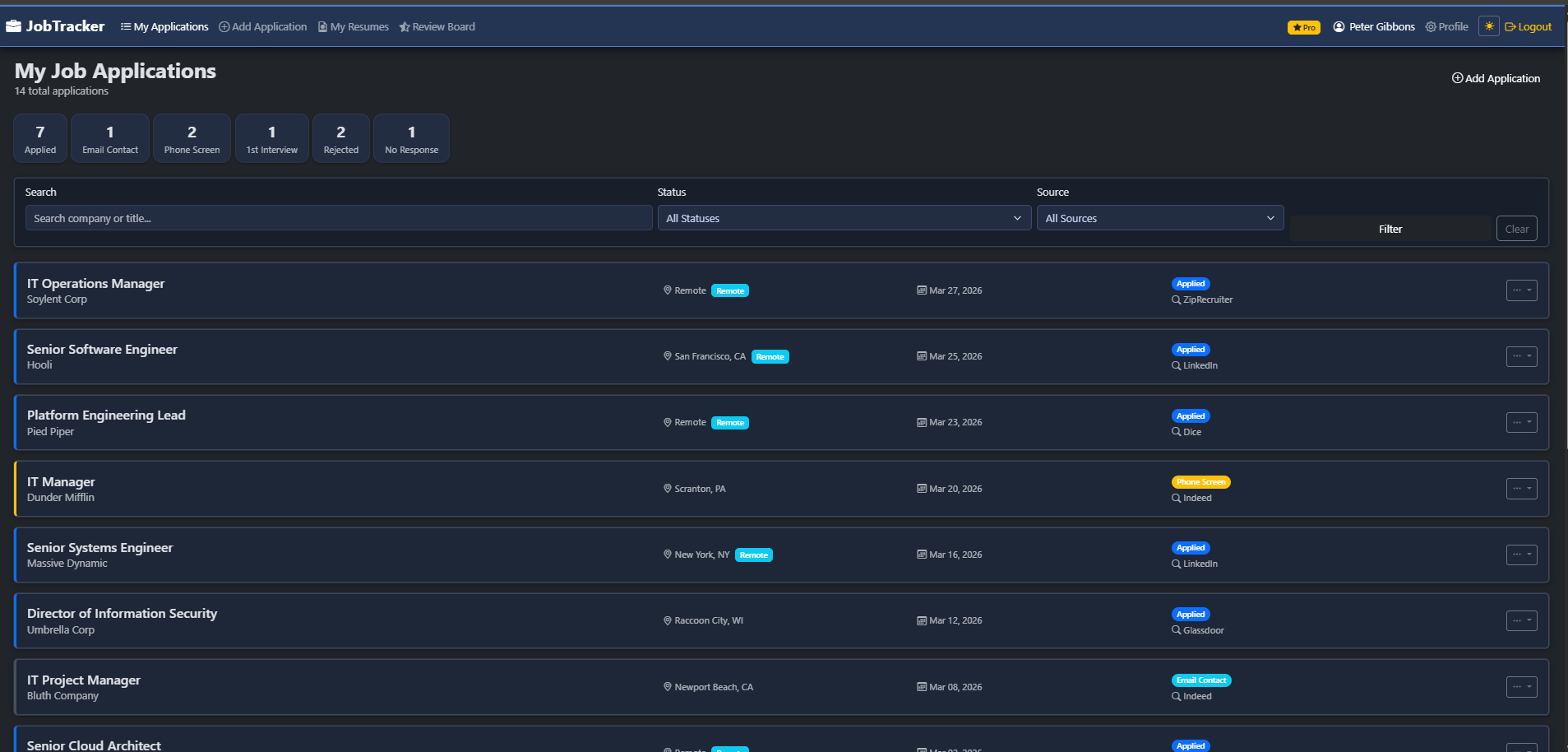This screenshot has width=1568, height=752.
Task: Open the All Sources dropdown
Action: (x=1159, y=217)
